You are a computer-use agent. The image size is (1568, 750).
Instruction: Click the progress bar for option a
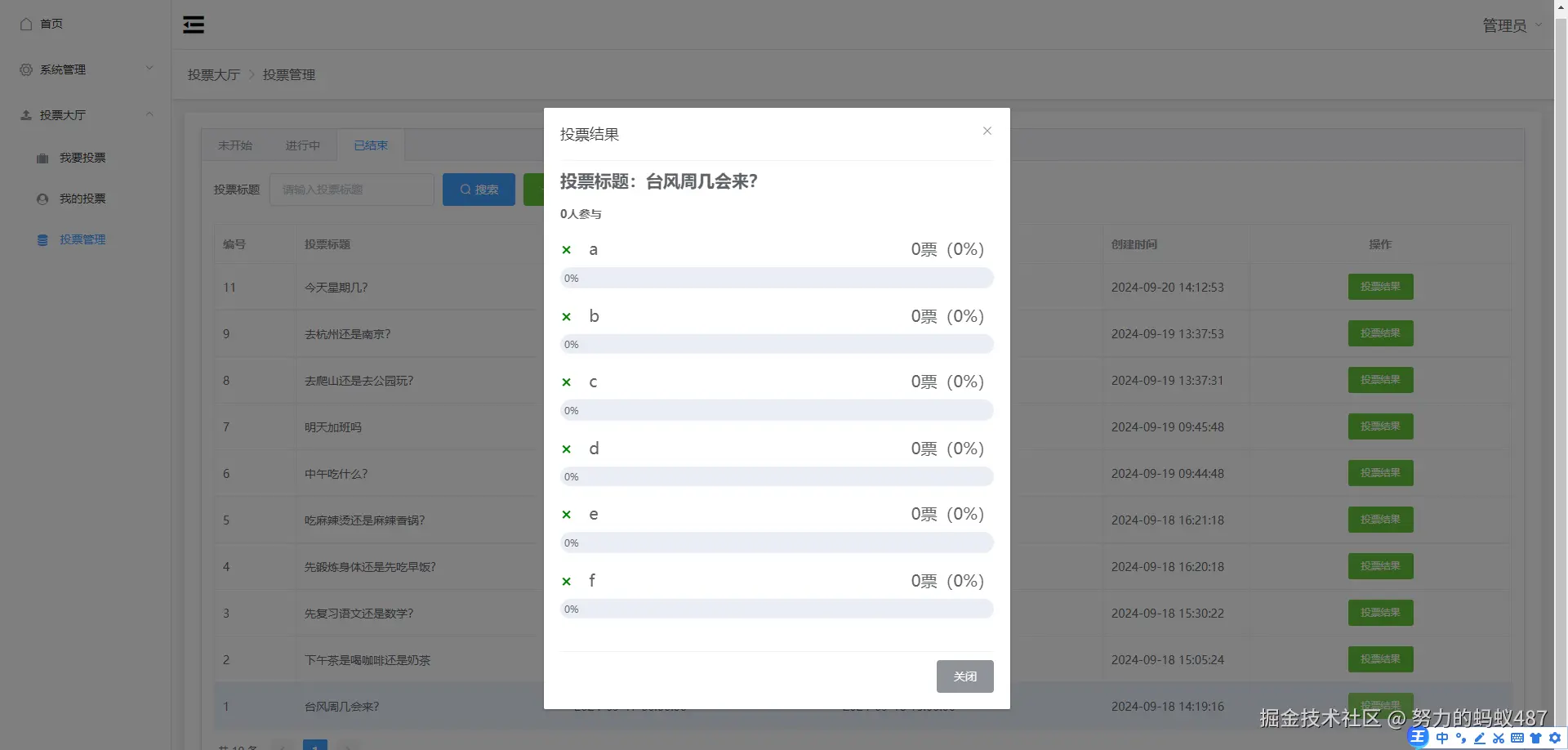point(777,279)
